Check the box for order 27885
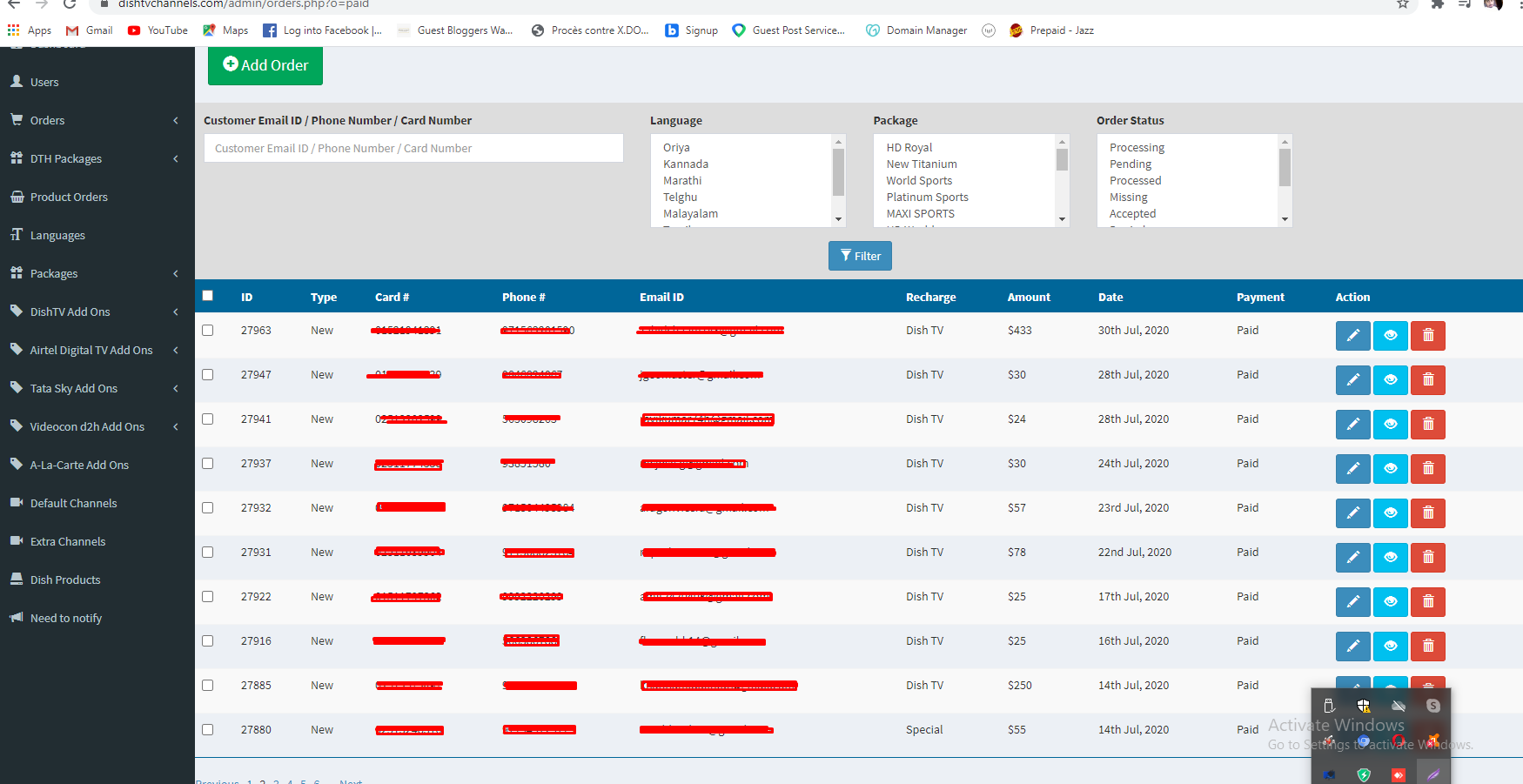This screenshot has width=1523, height=784. (x=207, y=686)
